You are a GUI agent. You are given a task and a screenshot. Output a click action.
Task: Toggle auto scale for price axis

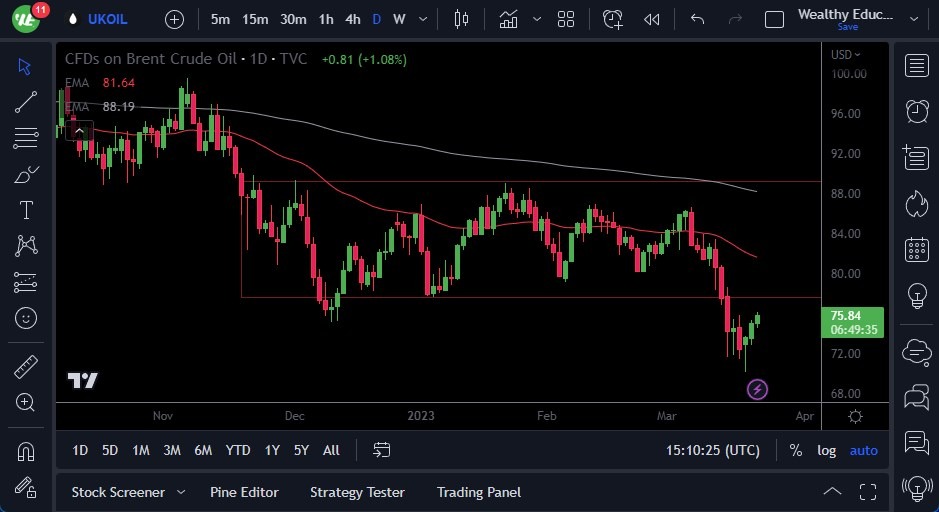[863, 450]
